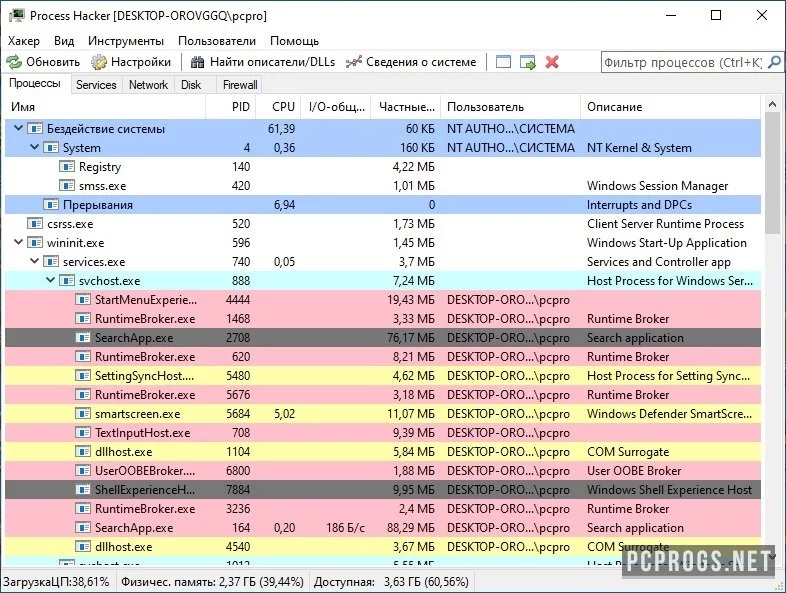Collapse the services.exe tree node
This screenshot has height=593, width=786.
pyautogui.click(x=35, y=261)
